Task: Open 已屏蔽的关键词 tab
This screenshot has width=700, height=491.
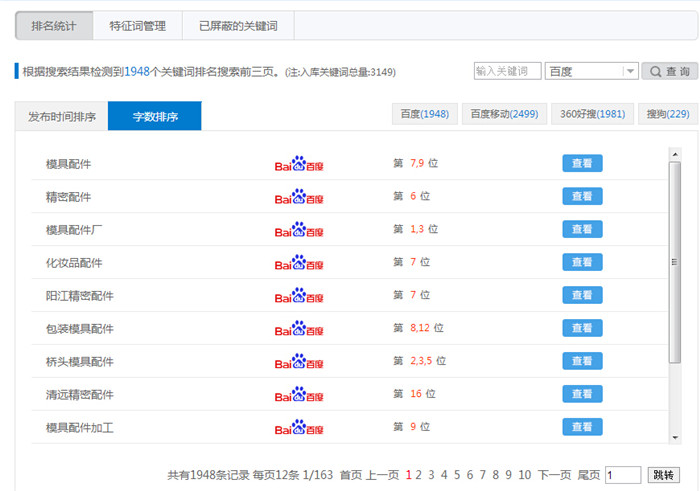Action: pyautogui.click(x=238, y=26)
